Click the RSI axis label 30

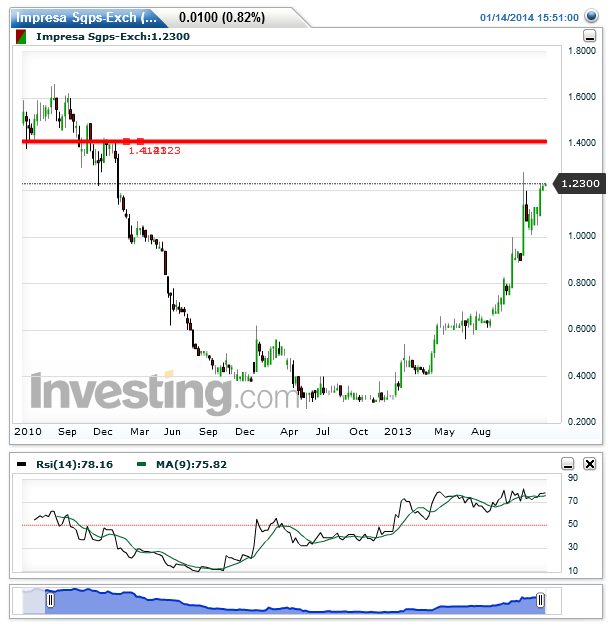[x=573, y=547]
